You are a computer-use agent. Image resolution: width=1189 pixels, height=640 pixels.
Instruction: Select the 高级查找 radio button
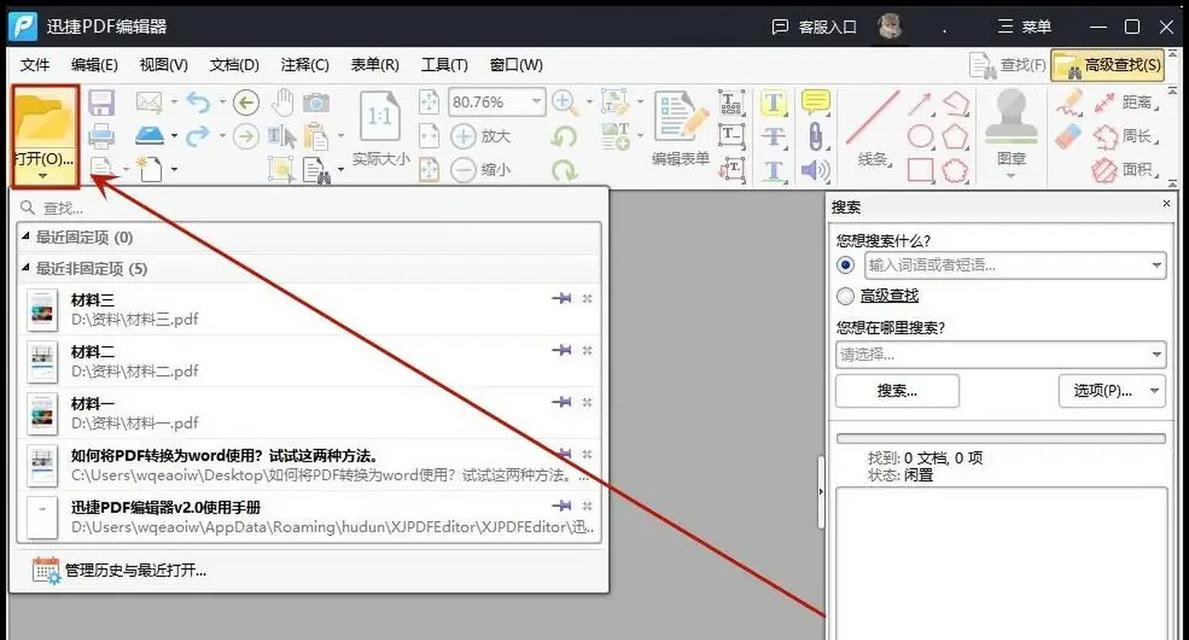pos(845,296)
